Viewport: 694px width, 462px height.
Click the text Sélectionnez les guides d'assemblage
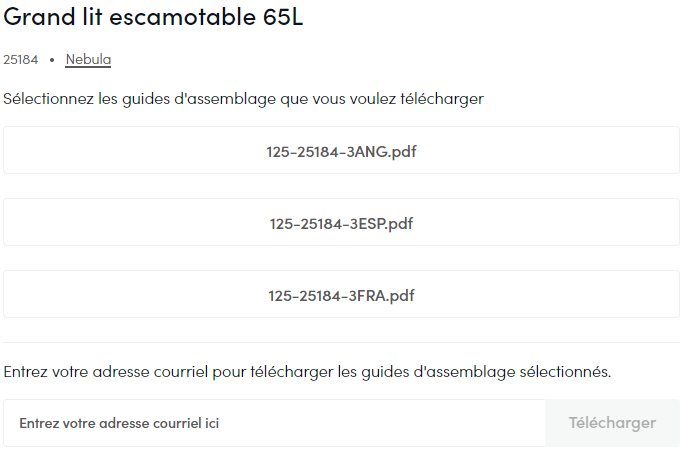coord(243,99)
